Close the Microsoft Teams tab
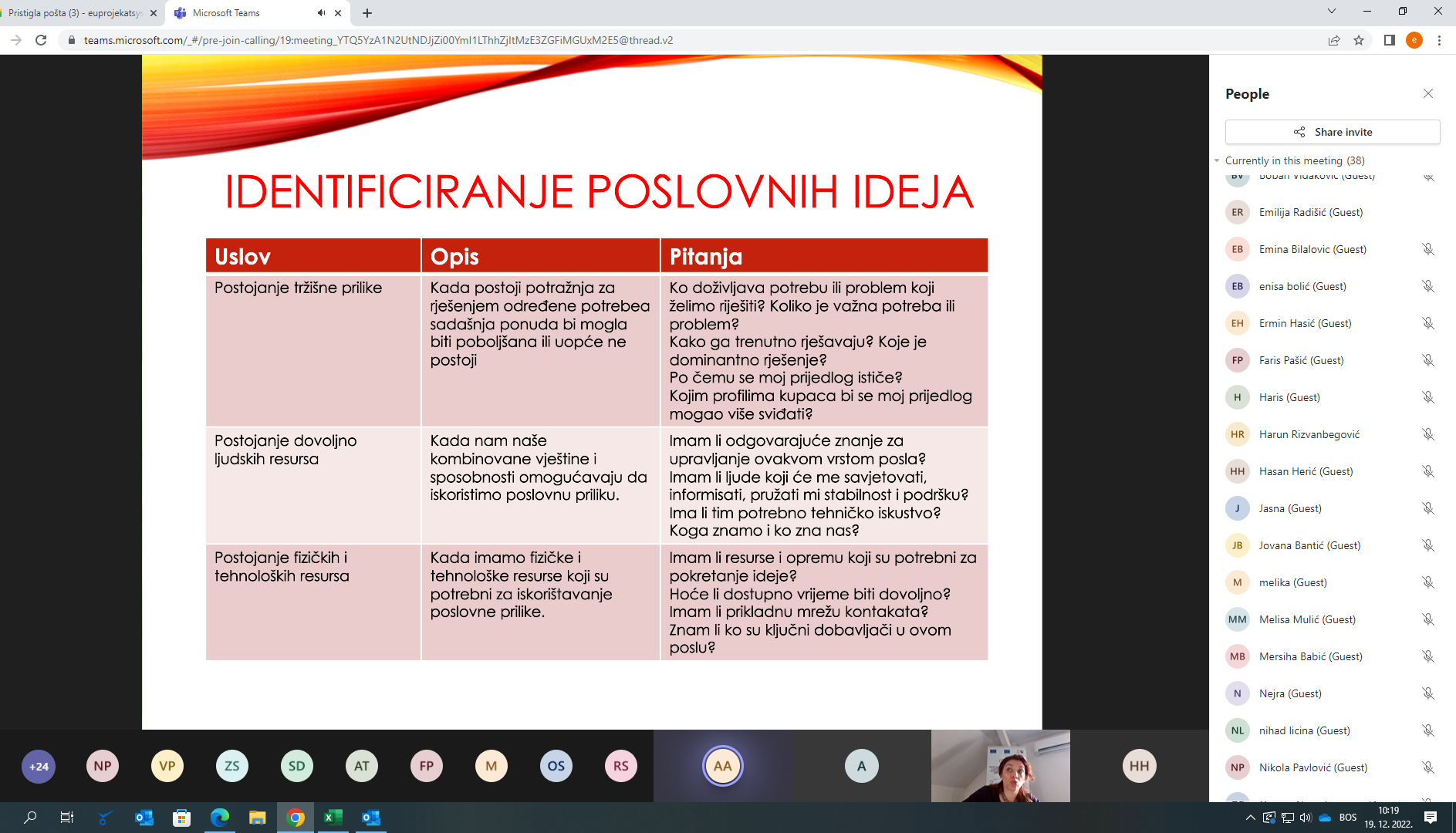1456x833 pixels. tap(338, 13)
